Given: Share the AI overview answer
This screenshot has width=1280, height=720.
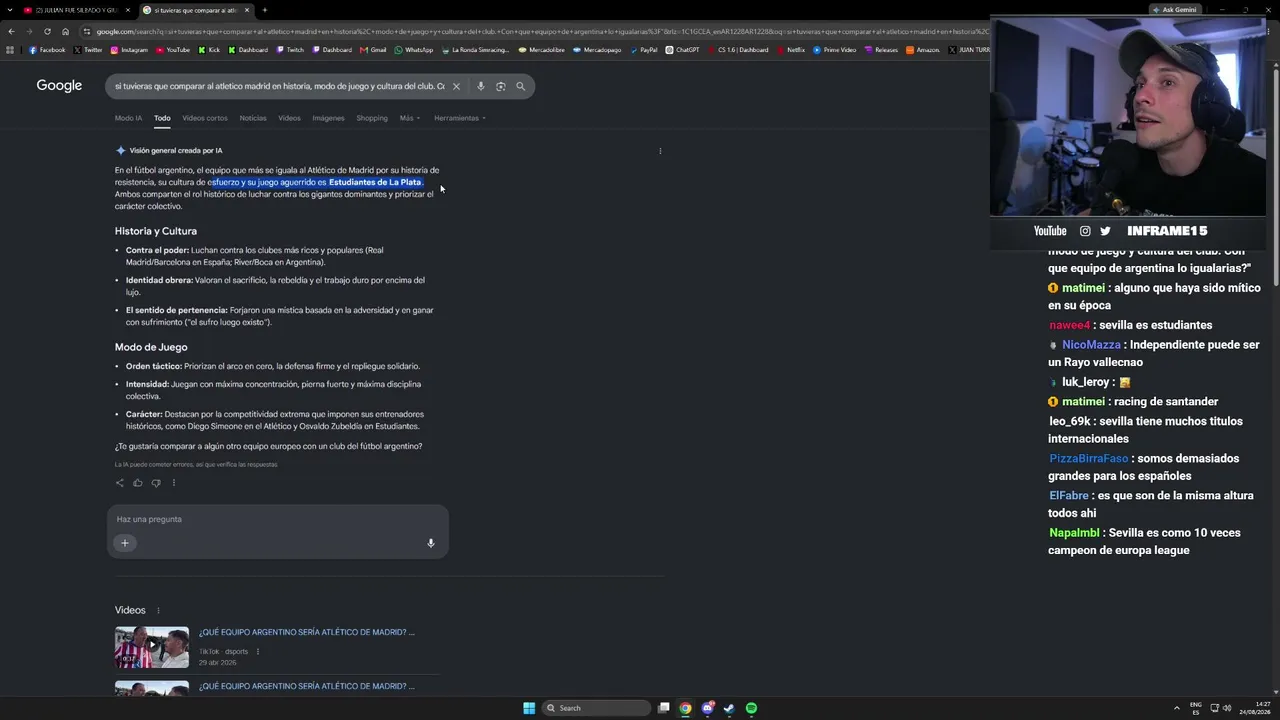Looking at the screenshot, I should 120,483.
